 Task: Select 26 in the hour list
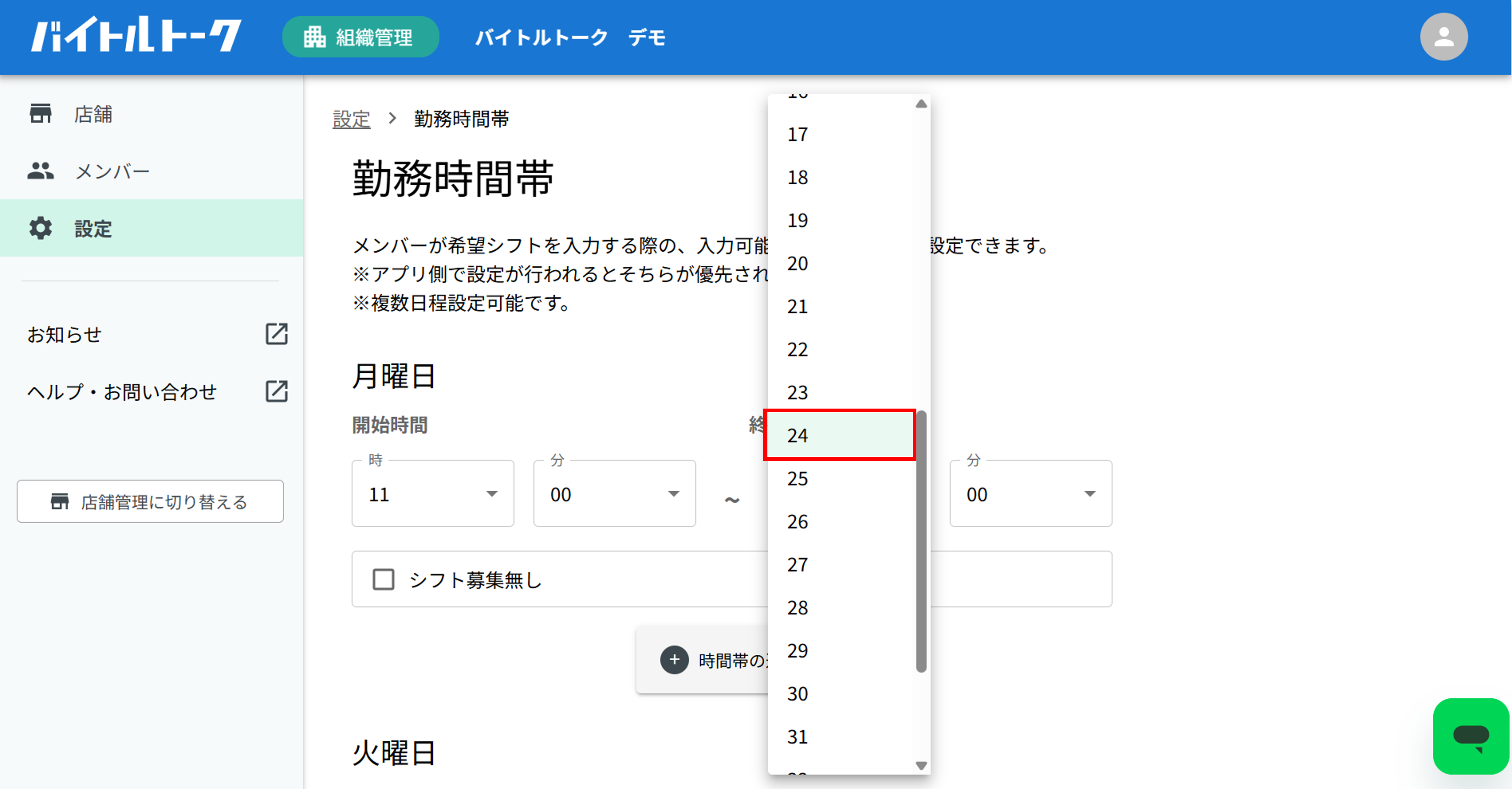(842, 522)
